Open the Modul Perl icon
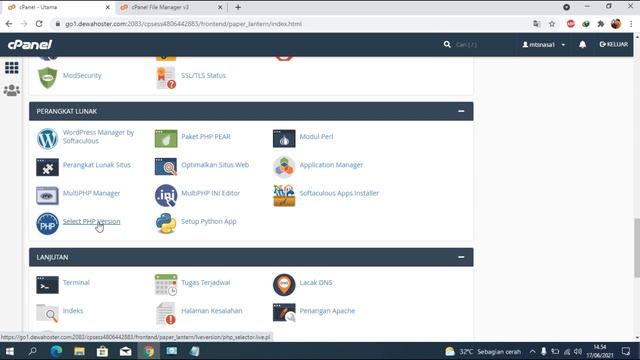 click(x=284, y=138)
